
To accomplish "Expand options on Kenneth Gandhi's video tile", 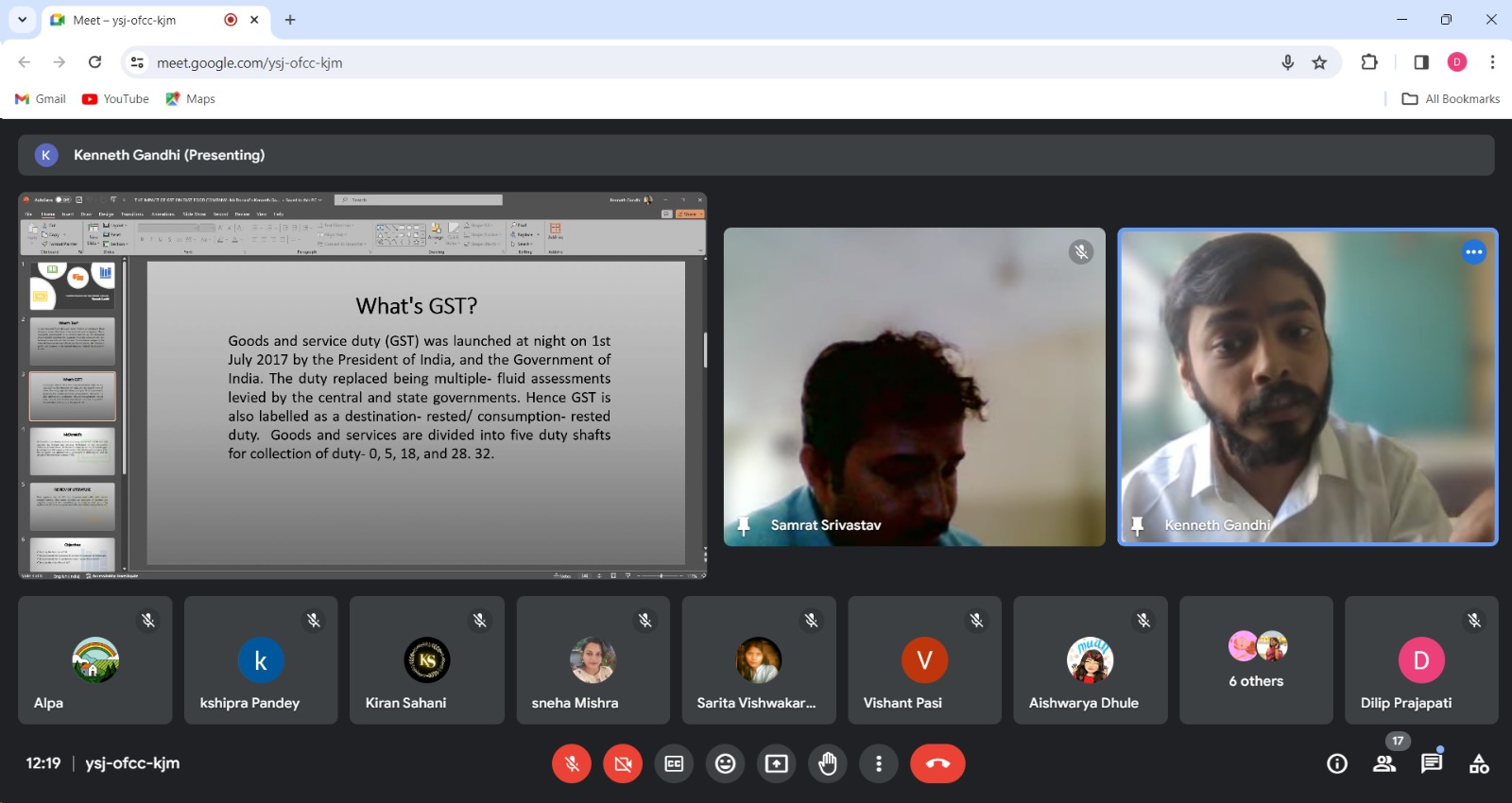I will [1473, 252].
